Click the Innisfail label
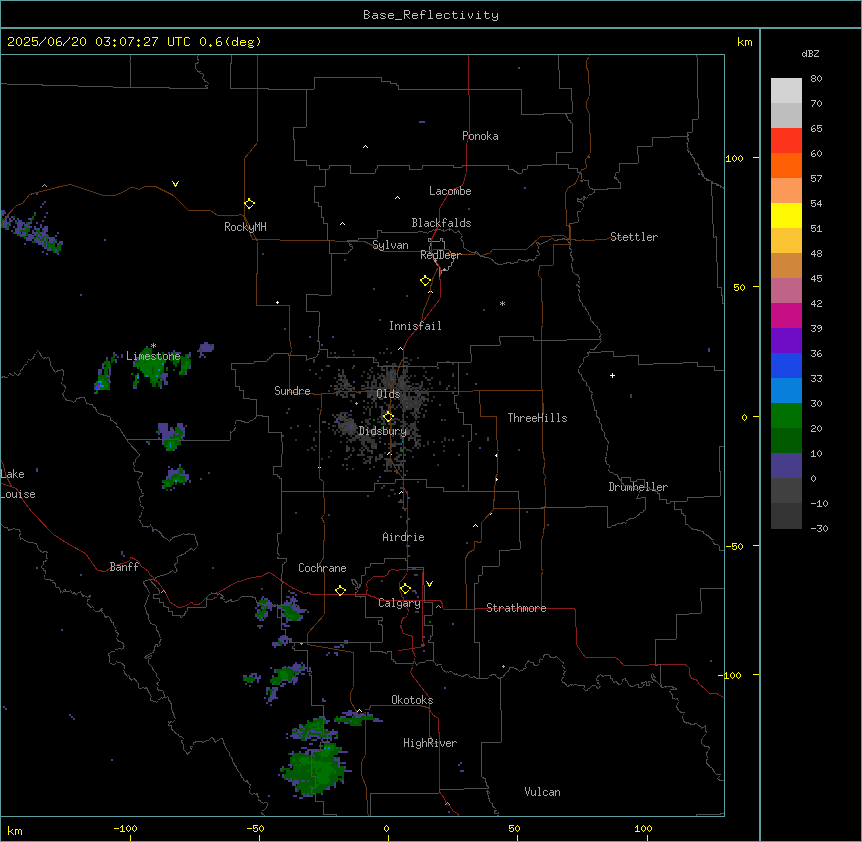 (415, 326)
